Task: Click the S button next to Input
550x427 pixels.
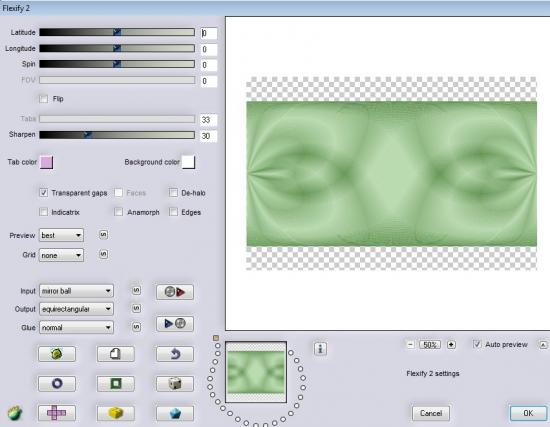Action: click(x=136, y=291)
